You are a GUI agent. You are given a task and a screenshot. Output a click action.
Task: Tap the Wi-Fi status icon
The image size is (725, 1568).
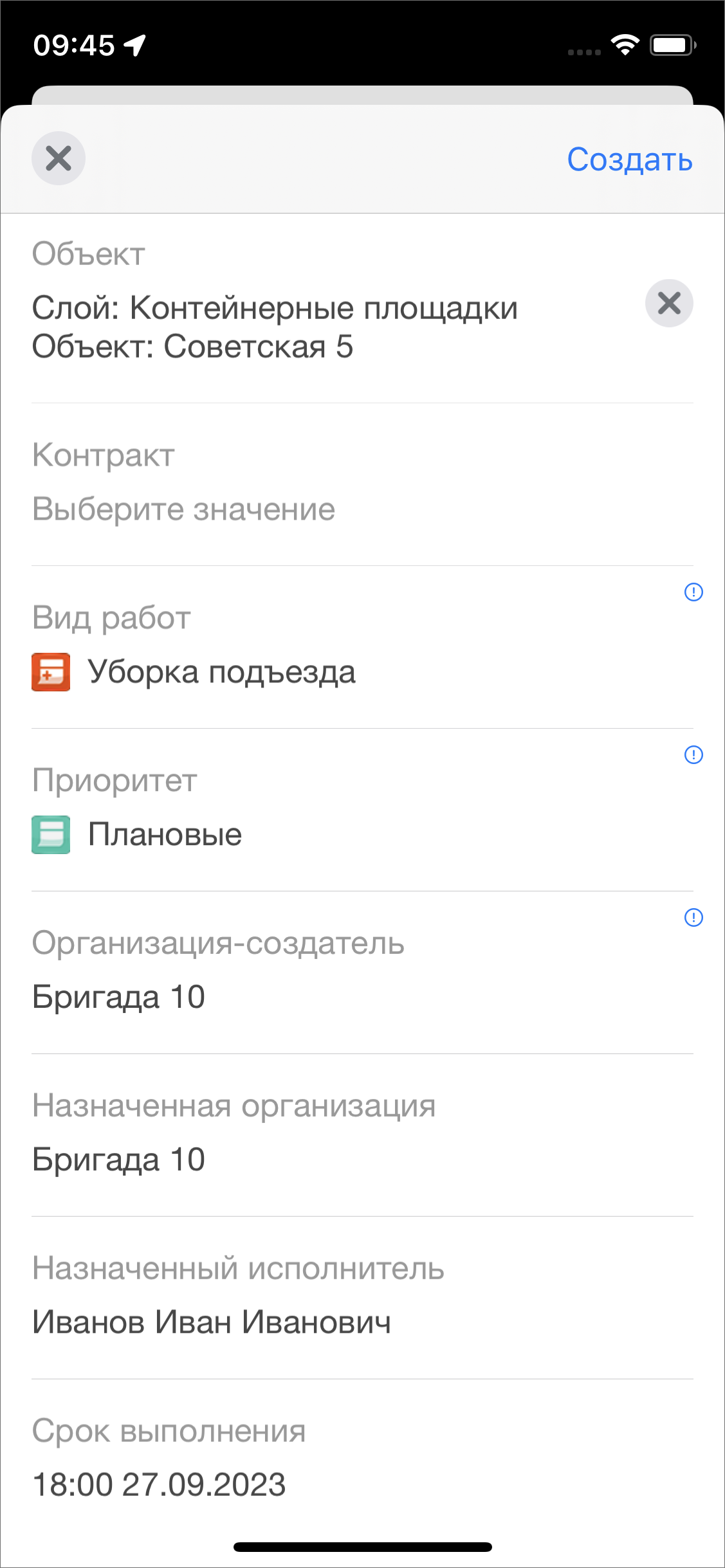(x=625, y=45)
